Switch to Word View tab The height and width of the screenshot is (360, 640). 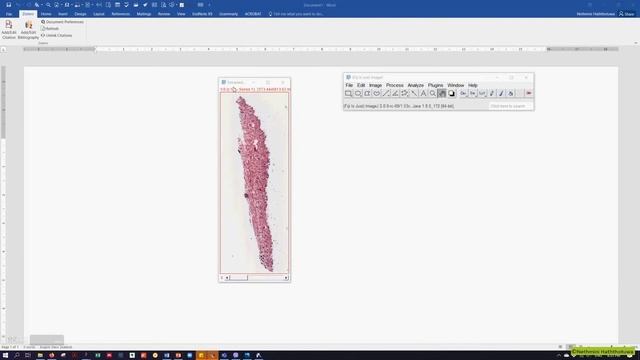point(181,14)
